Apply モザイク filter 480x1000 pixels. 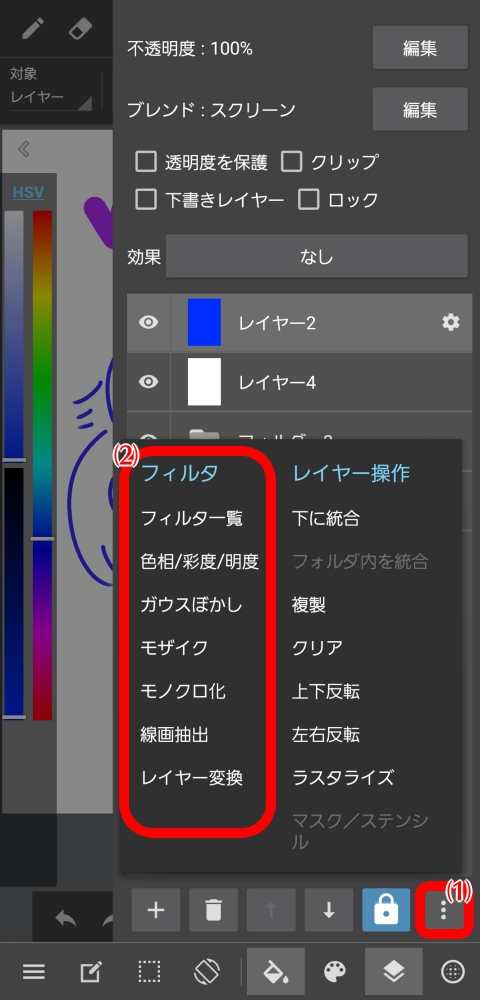174,648
